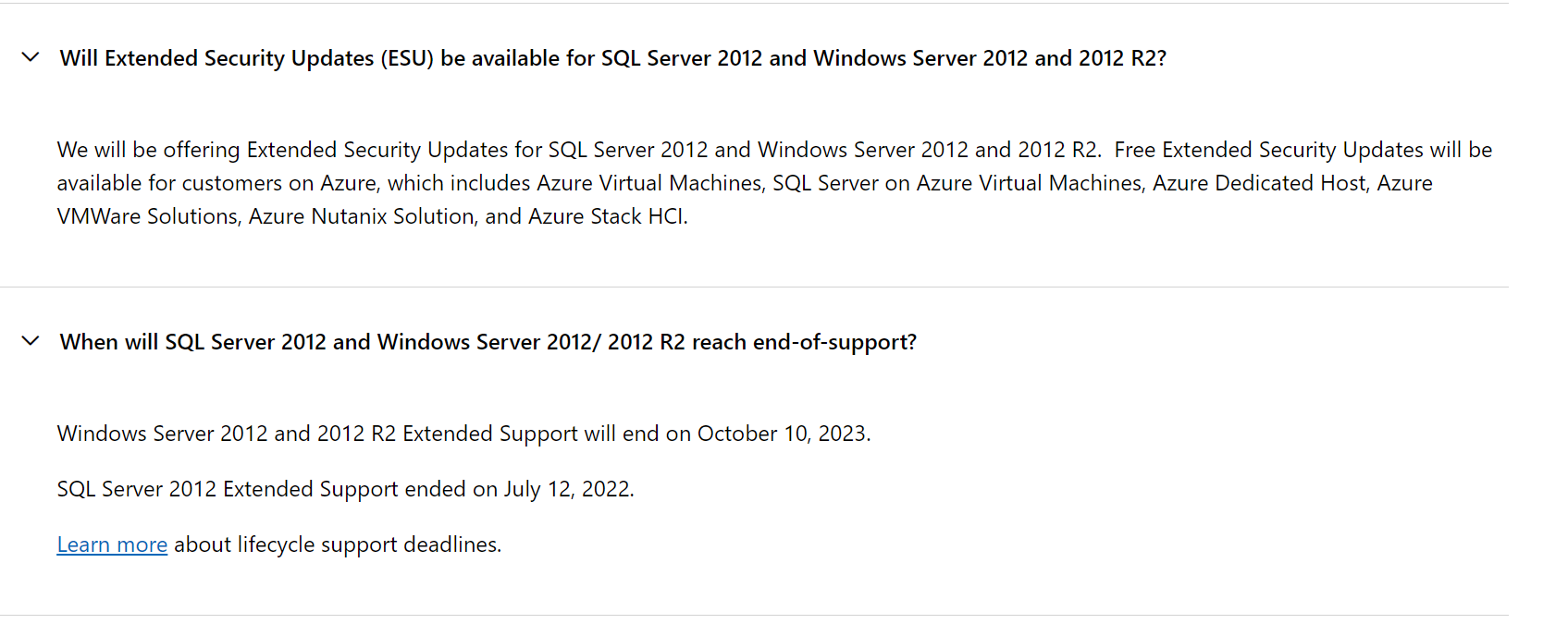Click 'reach end-of-support?' in second heading
Screen dimensions: 1568x624
click(x=804, y=342)
